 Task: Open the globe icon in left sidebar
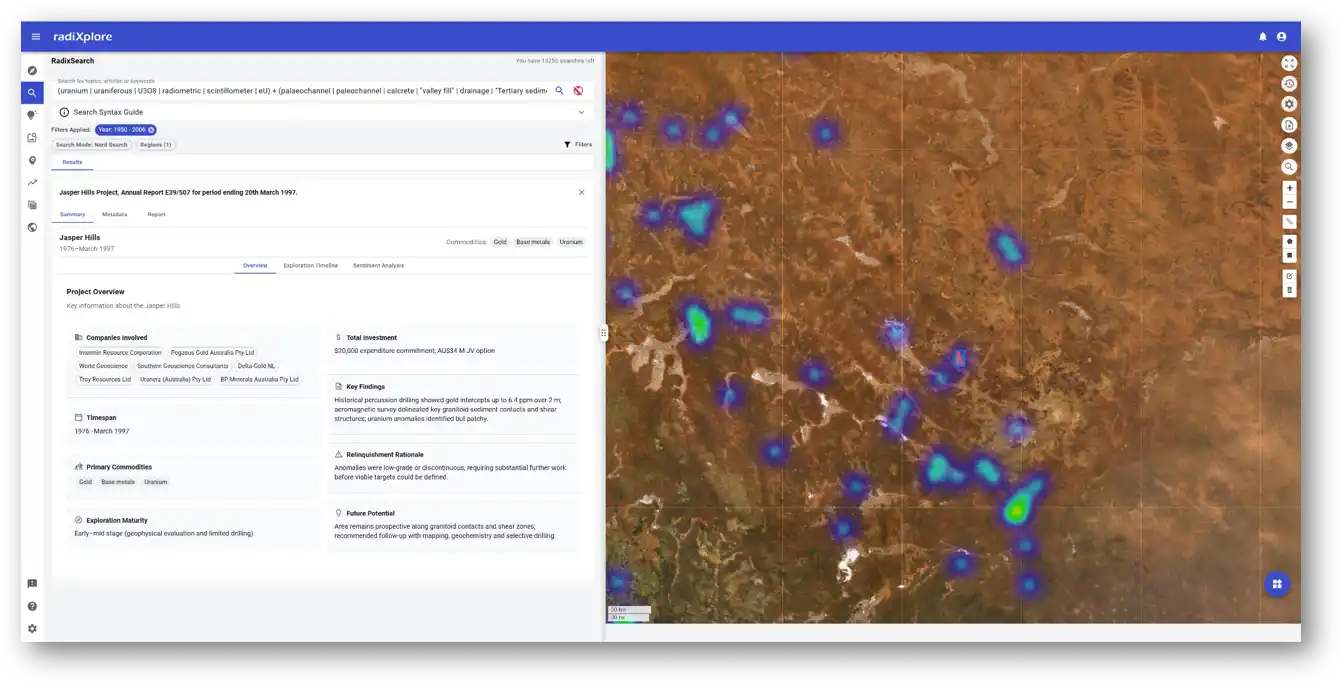tap(32, 227)
